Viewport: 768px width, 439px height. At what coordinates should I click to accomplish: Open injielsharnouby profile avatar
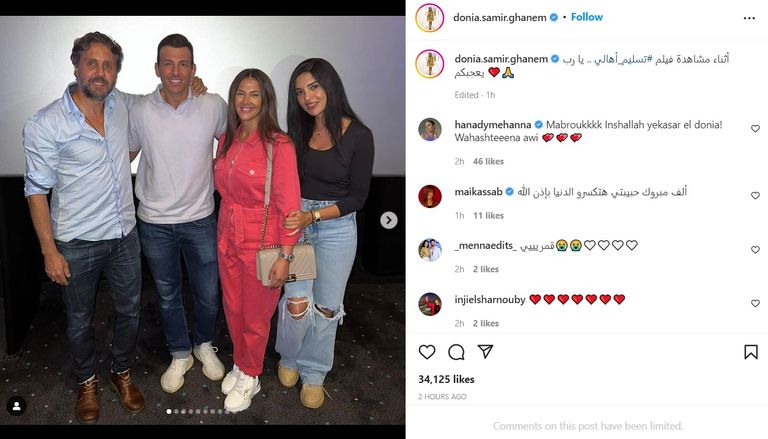pyautogui.click(x=430, y=304)
